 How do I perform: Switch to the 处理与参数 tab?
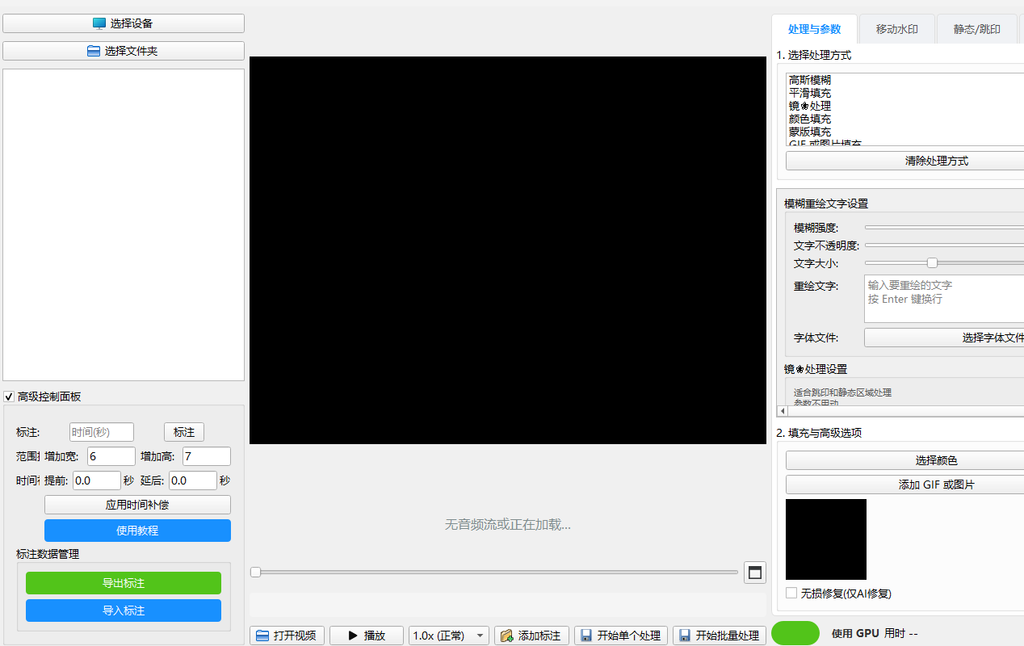point(814,29)
